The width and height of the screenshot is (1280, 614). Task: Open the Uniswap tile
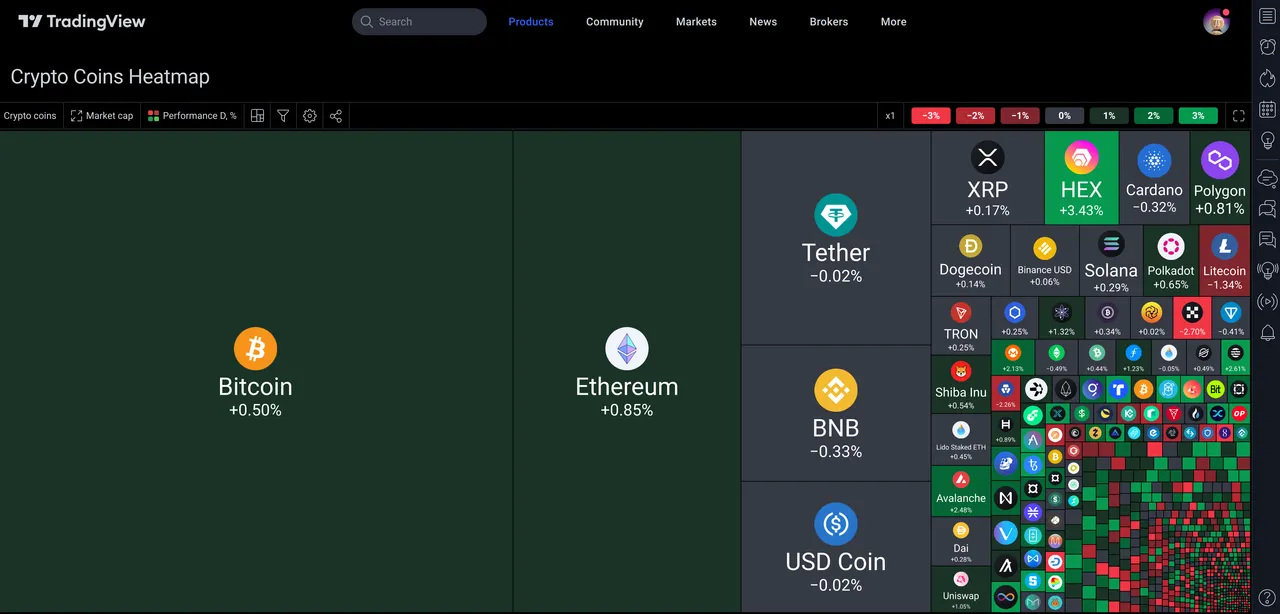click(x=961, y=589)
